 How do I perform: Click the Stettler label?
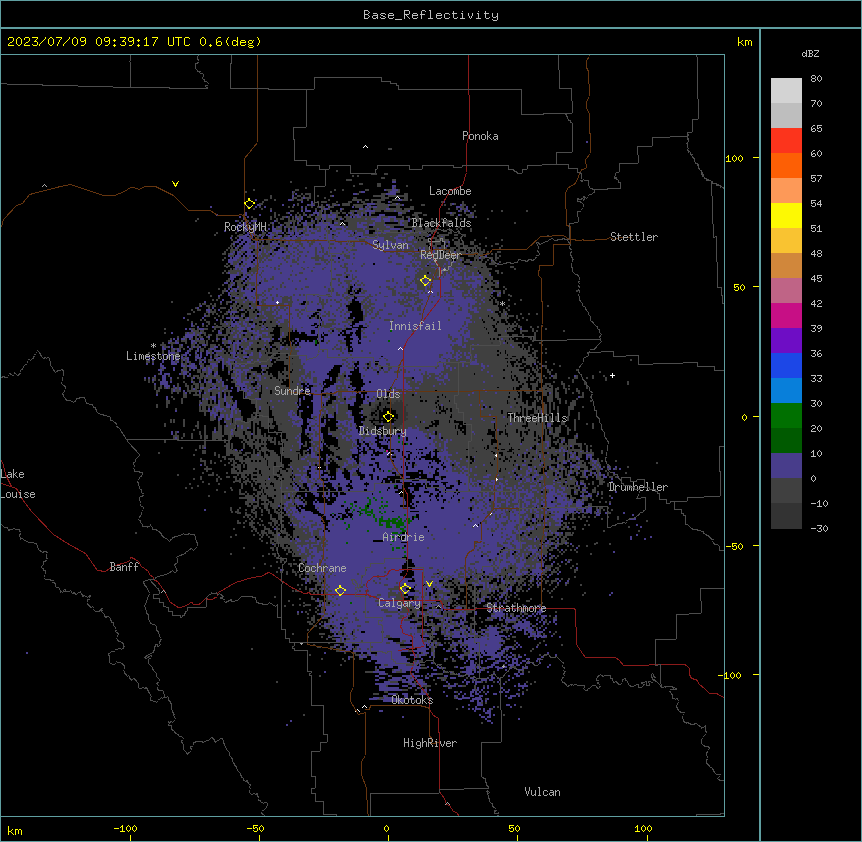coord(634,237)
